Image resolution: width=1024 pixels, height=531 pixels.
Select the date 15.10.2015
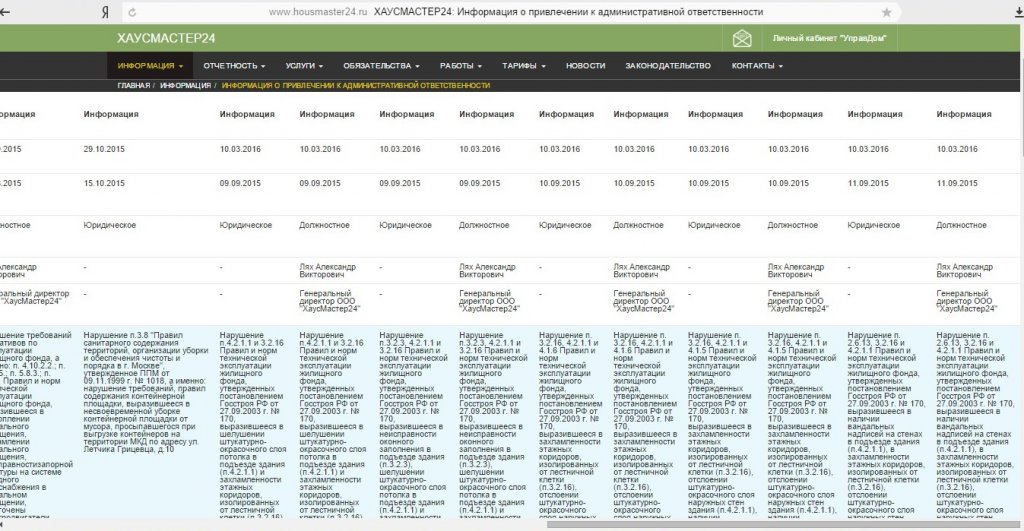[104, 184]
